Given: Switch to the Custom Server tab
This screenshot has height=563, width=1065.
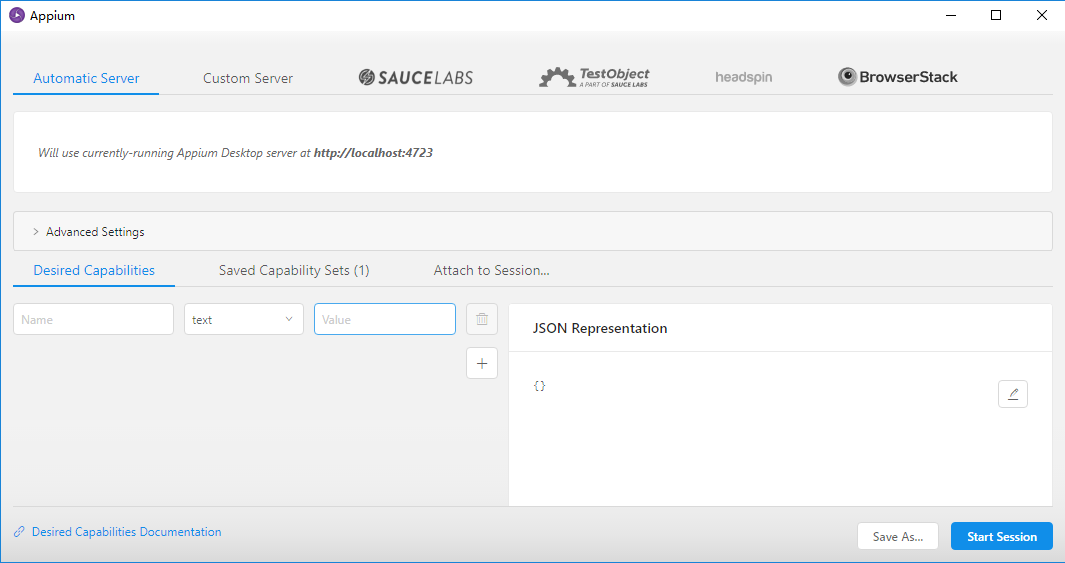Looking at the screenshot, I should [x=248, y=78].
